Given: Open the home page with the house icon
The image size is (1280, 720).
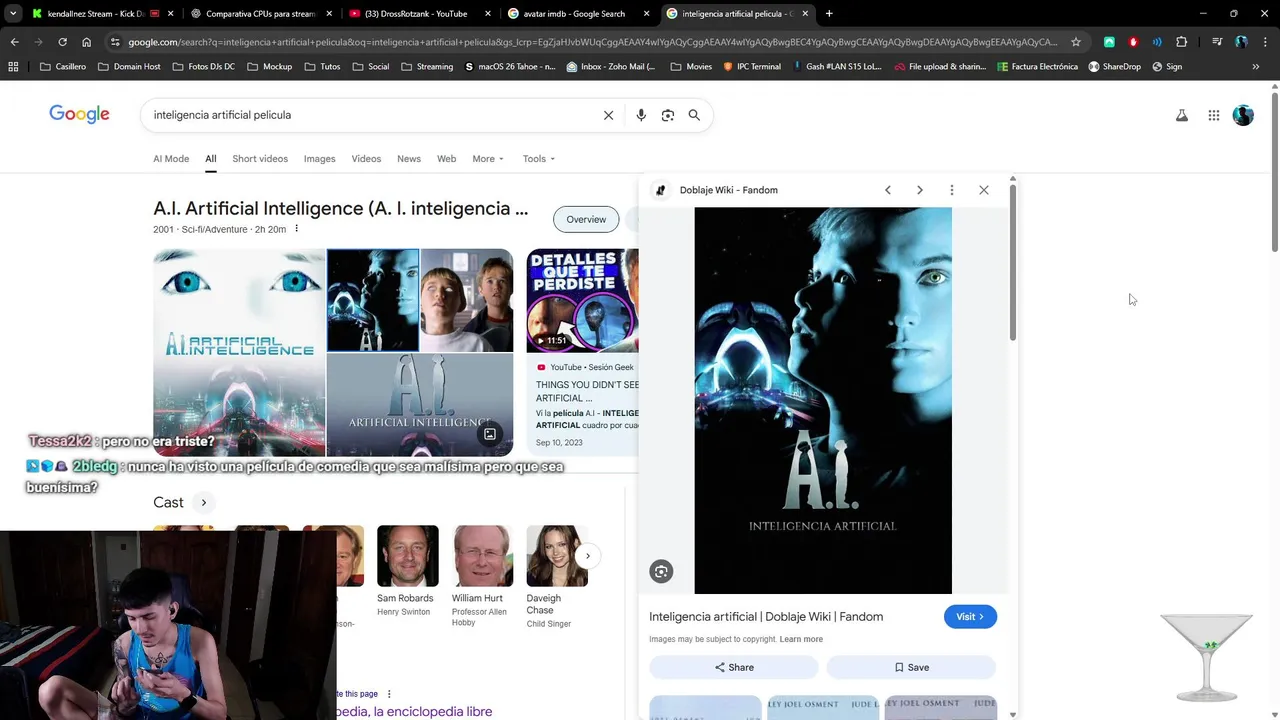Looking at the screenshot, I should (86, 42).
